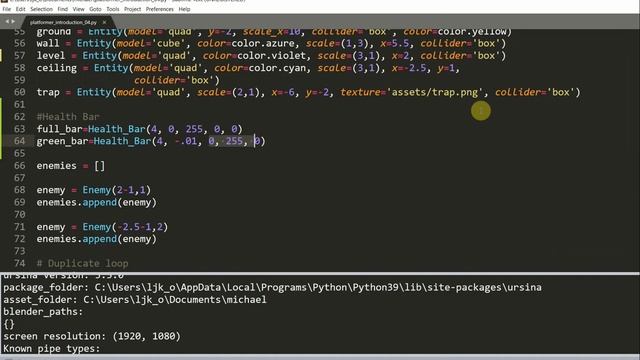Screen dimensions: 640x360
Task: Close the platformer_introduction_04.py tab
Action: (x=104, y=22)
